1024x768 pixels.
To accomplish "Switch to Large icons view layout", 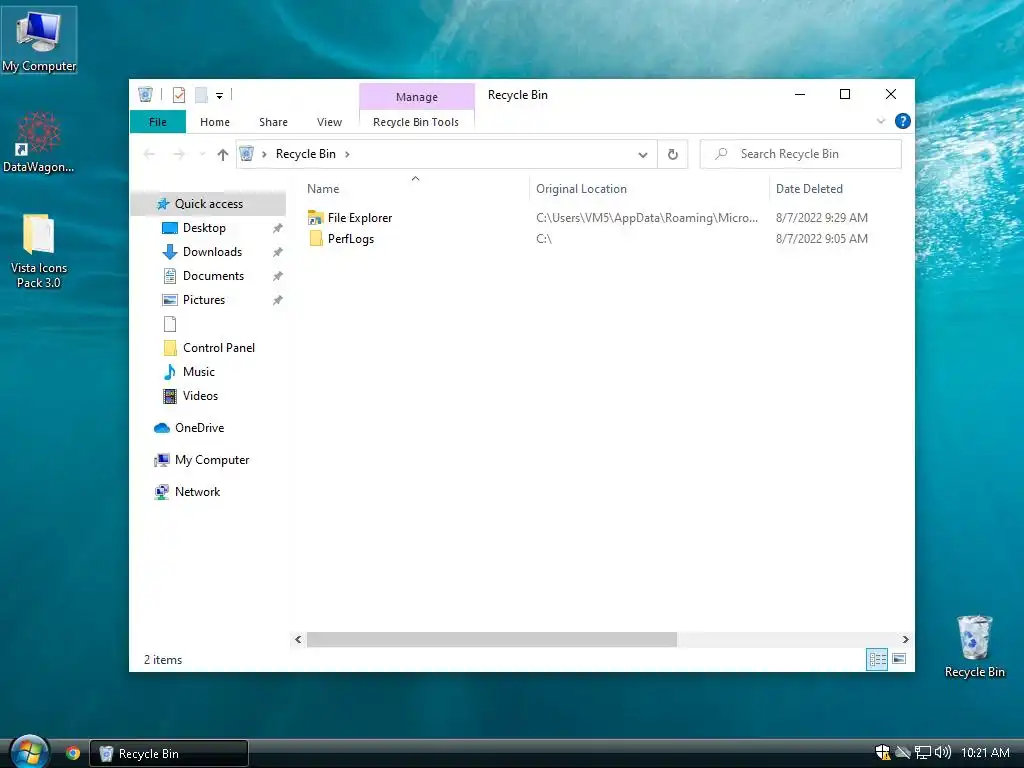I will 899,659.
